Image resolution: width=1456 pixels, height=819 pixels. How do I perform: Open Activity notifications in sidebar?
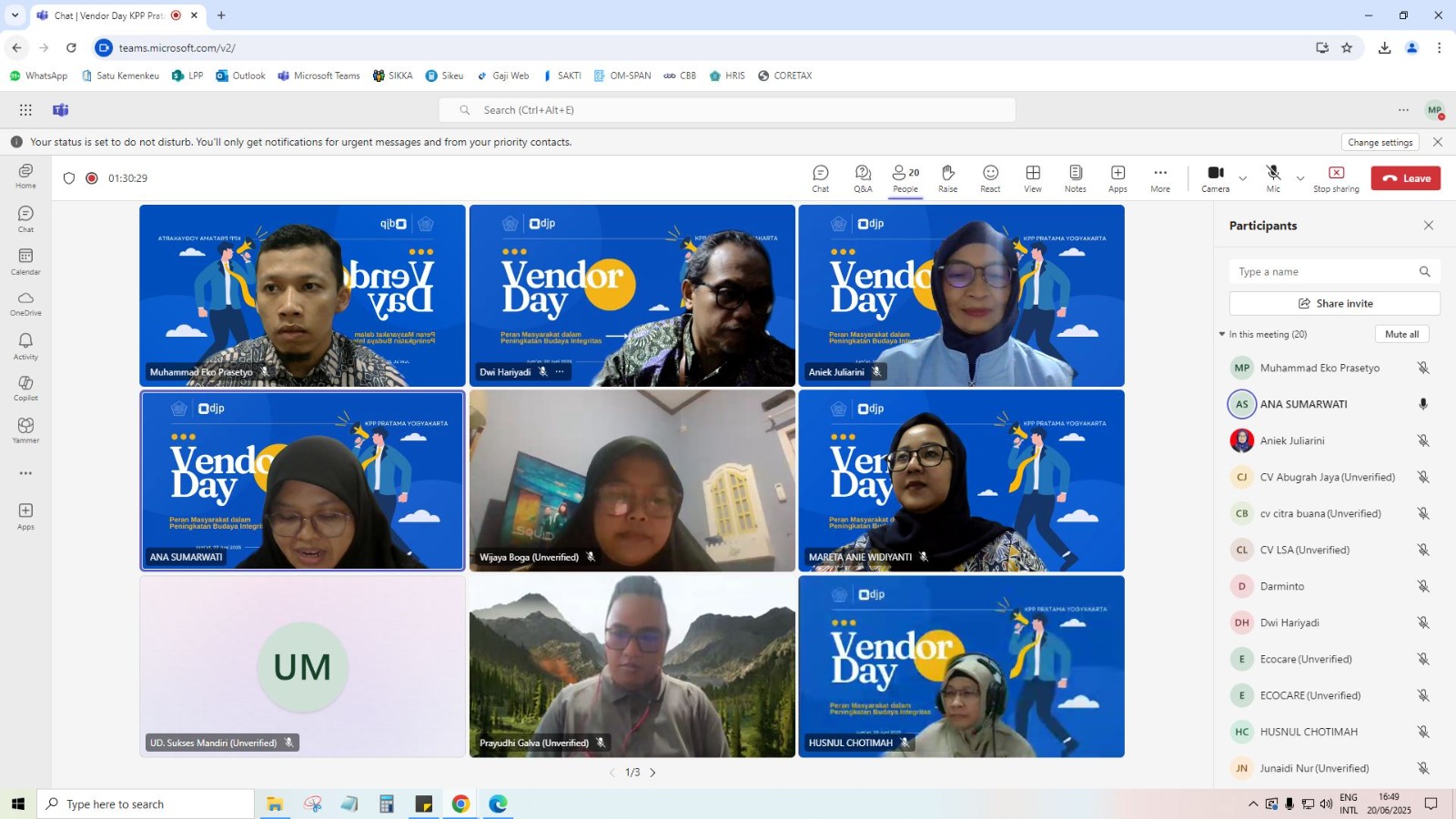click(25, 346)
